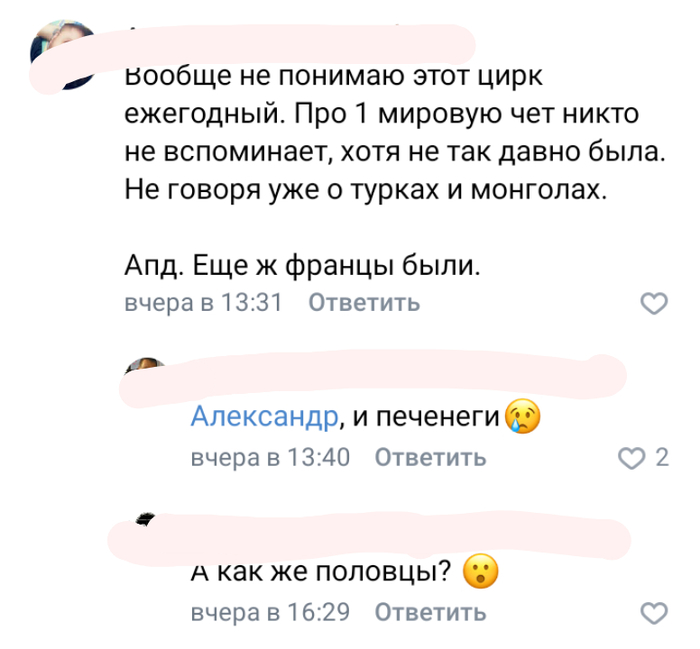This screenshot has width=700, height=649.
Task: Reply to the comment posted at 13:40
Action: pyautogui.click(x=430, y=458)
